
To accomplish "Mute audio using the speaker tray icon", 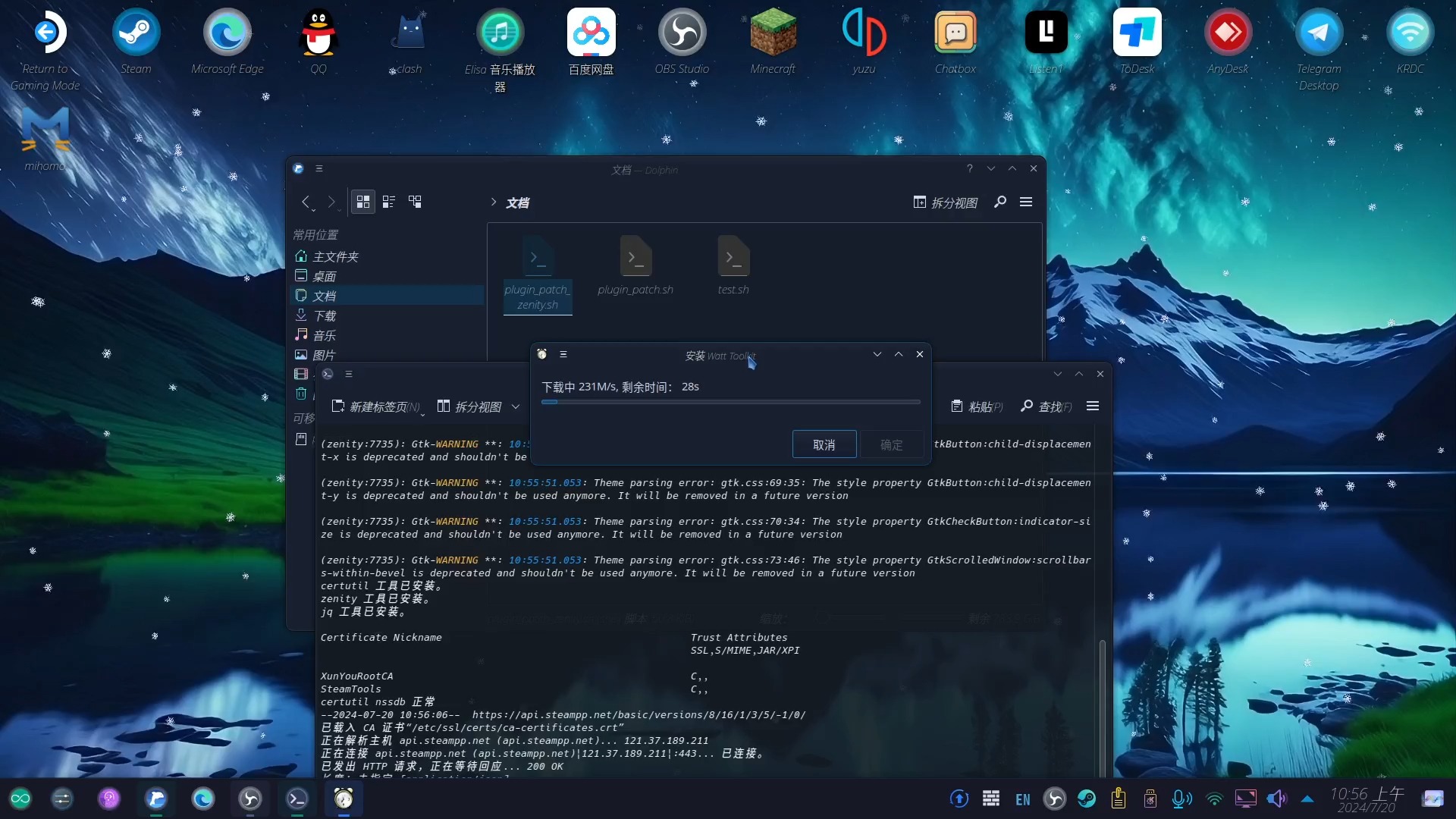I will [x=1277, y=799].
